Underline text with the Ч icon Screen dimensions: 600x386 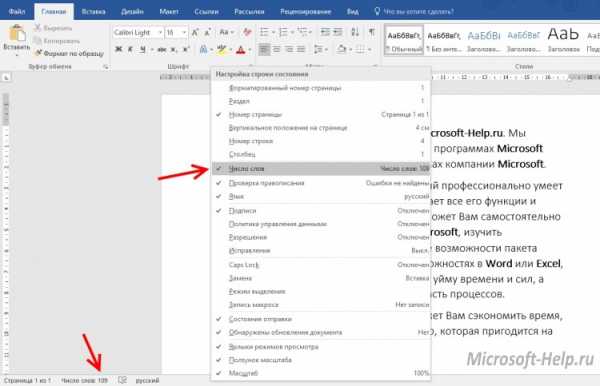point(143,49)
